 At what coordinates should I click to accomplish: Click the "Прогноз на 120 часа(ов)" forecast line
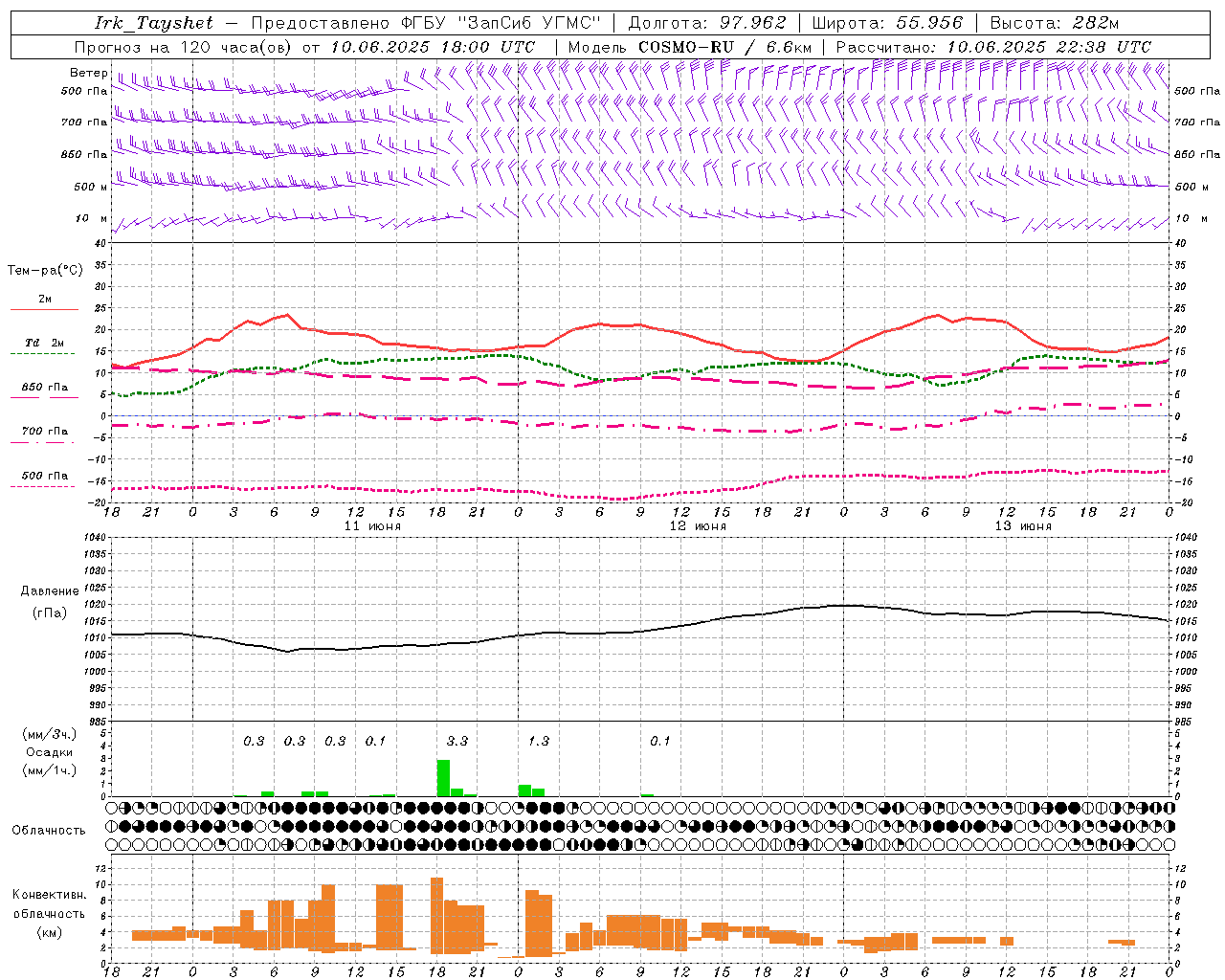click(x=304, y=47)
